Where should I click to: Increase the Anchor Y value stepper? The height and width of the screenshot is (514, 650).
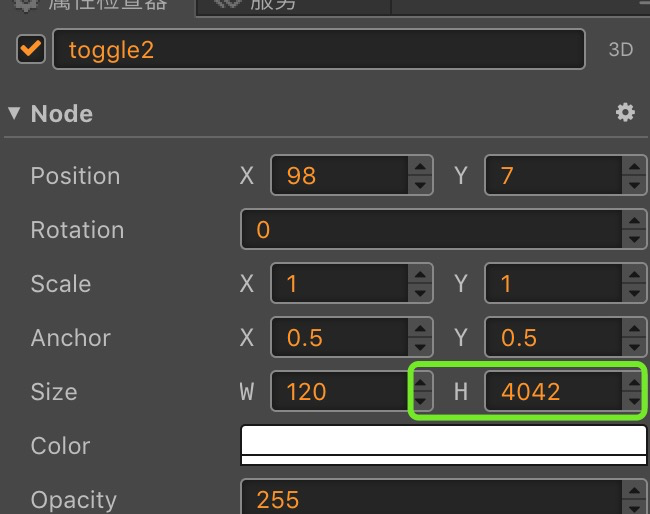(634, 330)
